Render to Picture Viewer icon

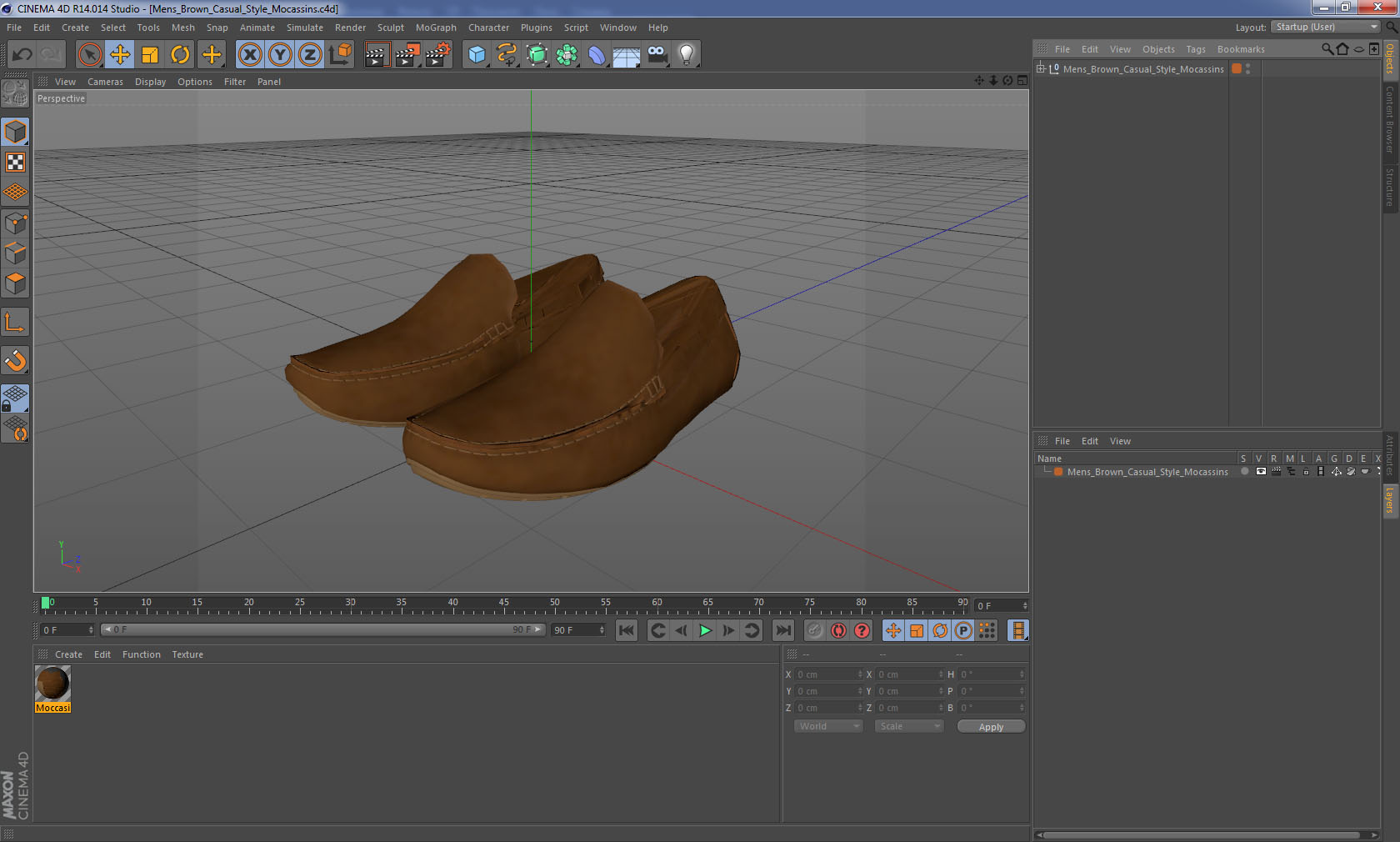407,55
